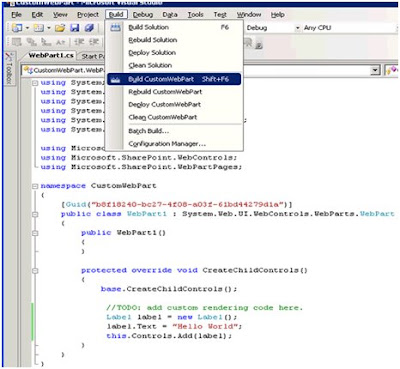This screenshot has height=369, width=400.
Task: Open the Add New Item dropdown arrow
Action: click(x=49, y=28)
